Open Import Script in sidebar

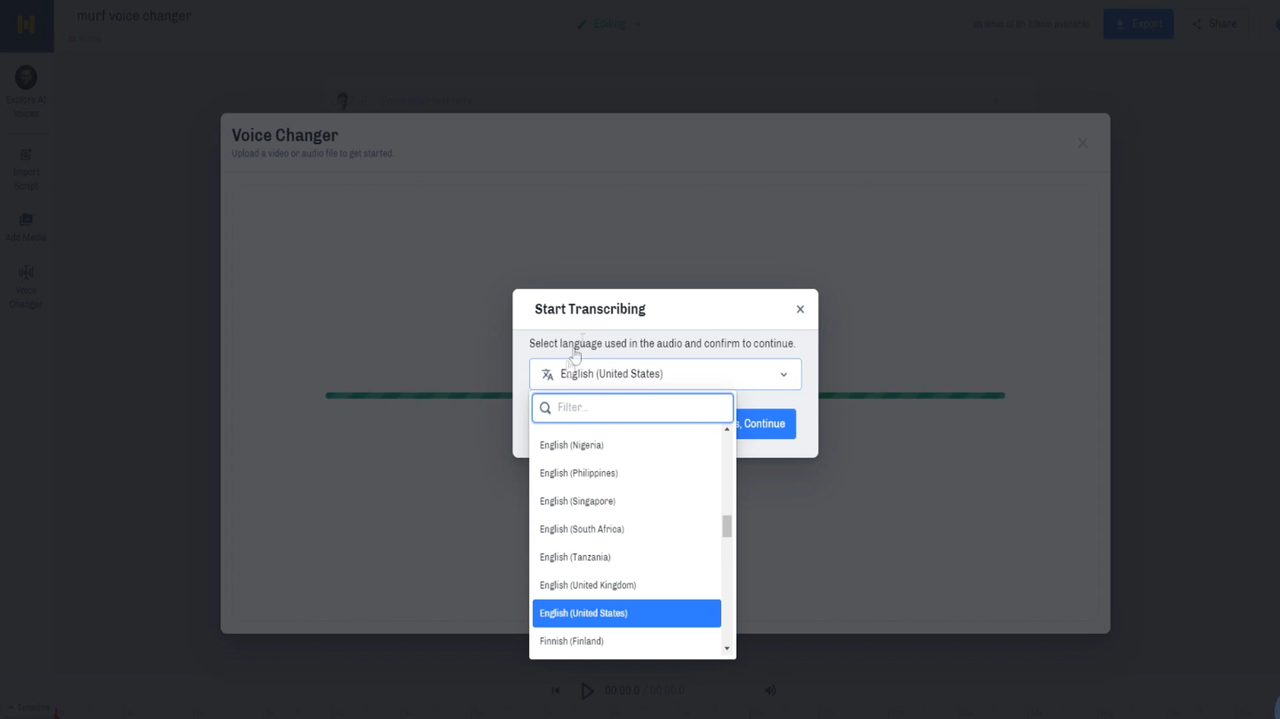pyautogui.click(x=26, y=169)
